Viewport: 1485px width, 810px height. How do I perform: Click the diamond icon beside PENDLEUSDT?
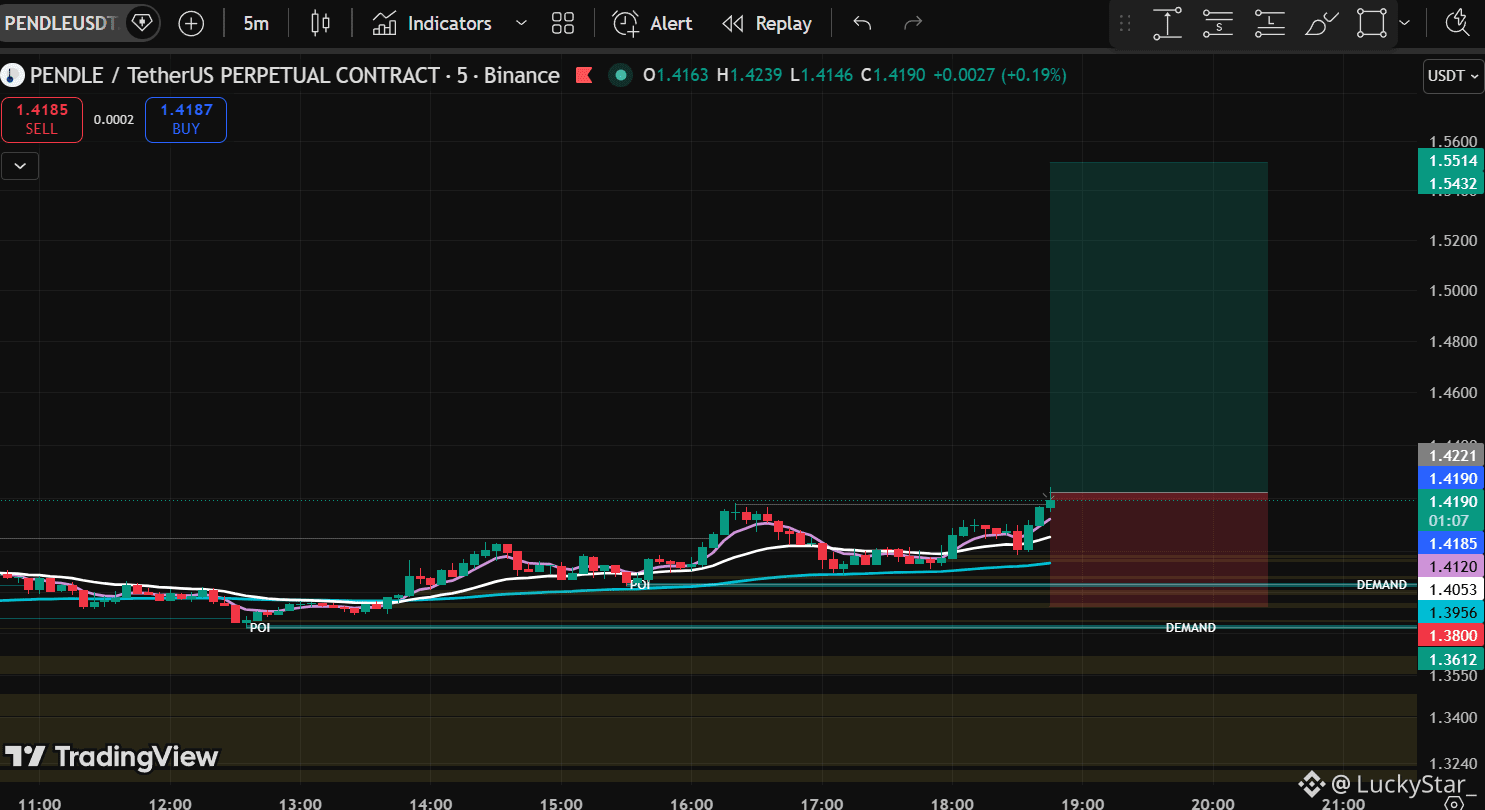(x=142, y=22)
